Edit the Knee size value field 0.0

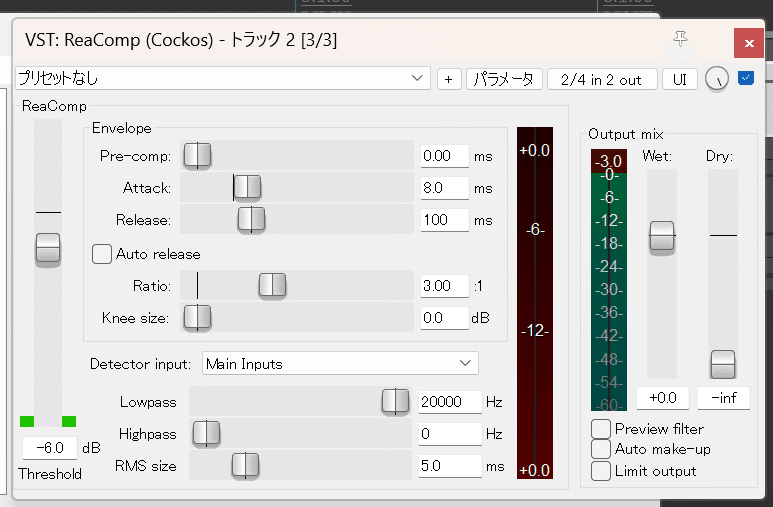click(x=444, y=318)
